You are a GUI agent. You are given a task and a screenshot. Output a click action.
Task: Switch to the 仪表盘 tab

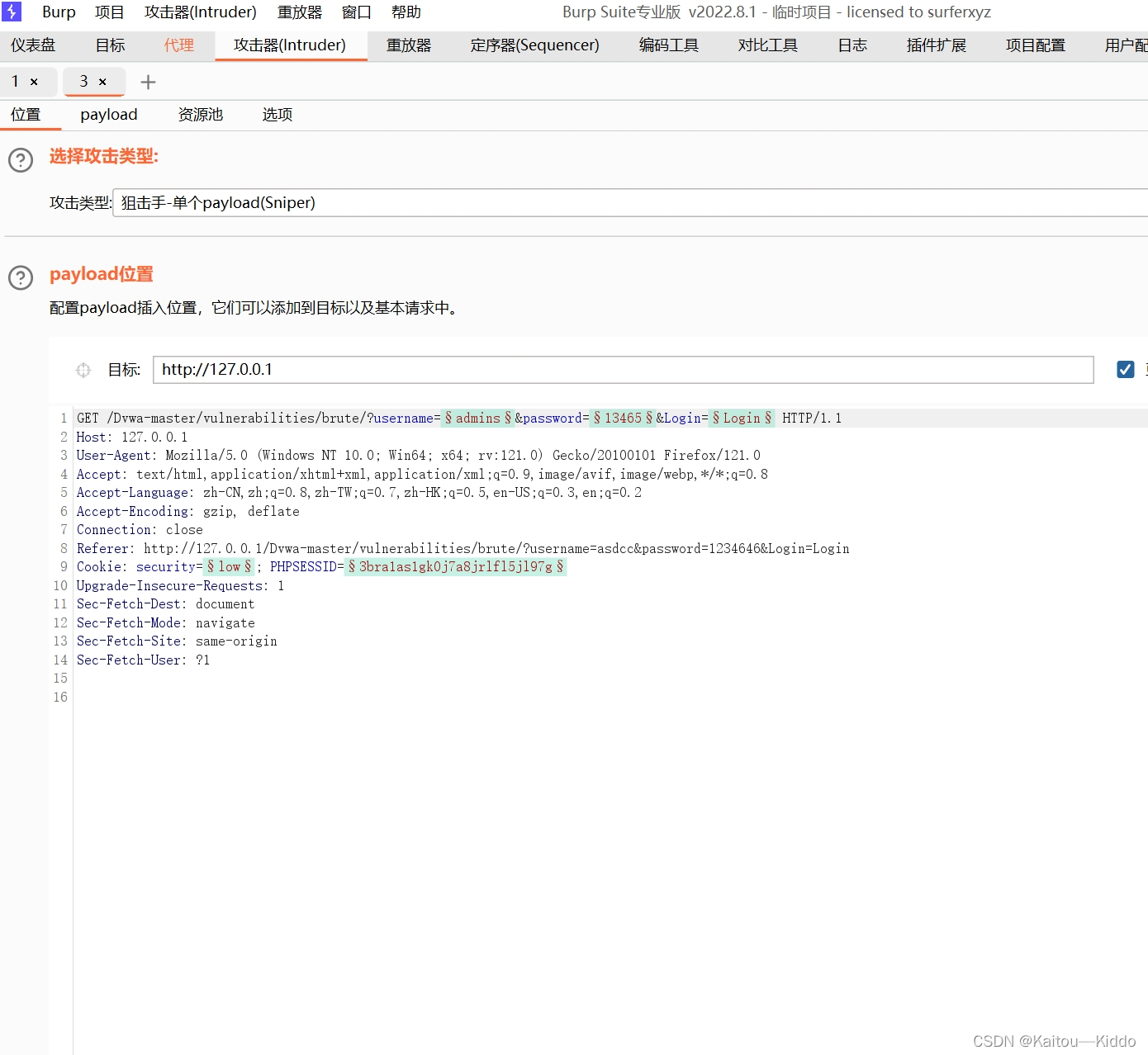pyautogui.click(x=33, y=45)
